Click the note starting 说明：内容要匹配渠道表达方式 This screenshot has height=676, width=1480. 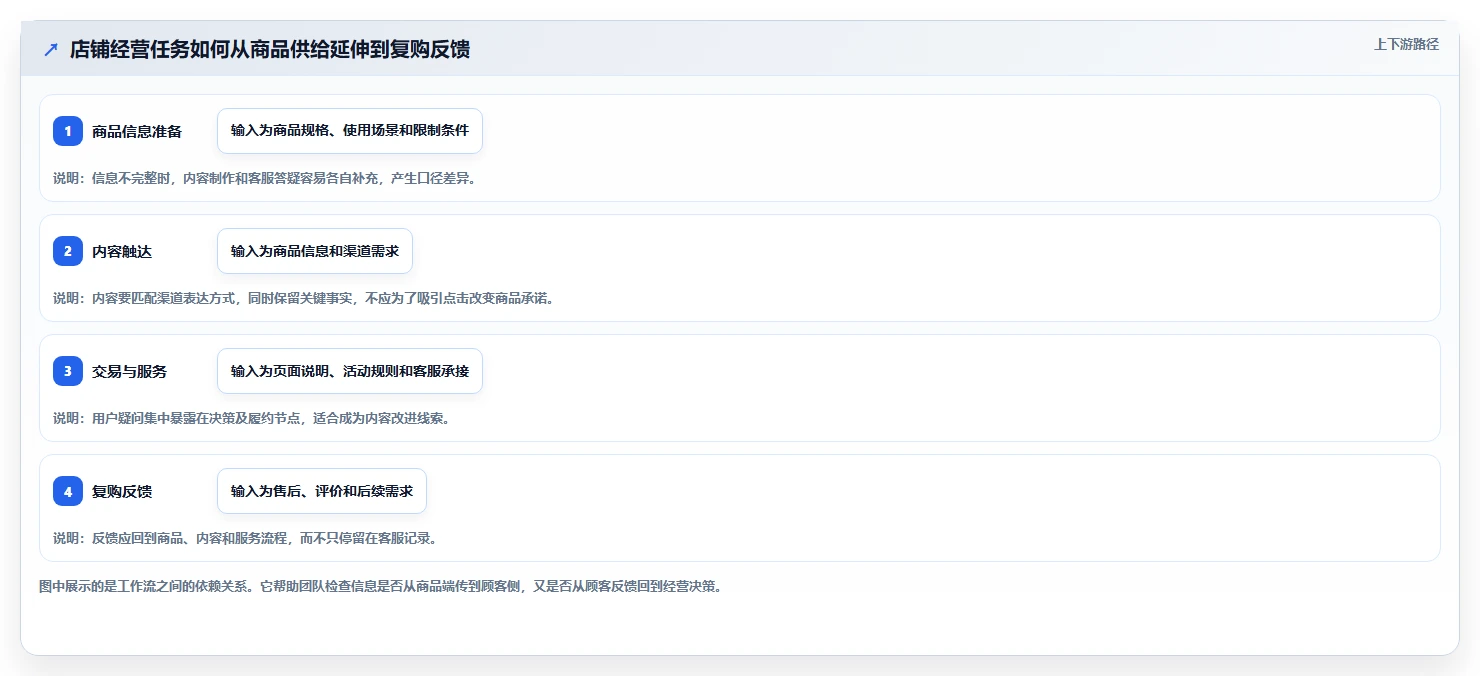pos(303,298)
